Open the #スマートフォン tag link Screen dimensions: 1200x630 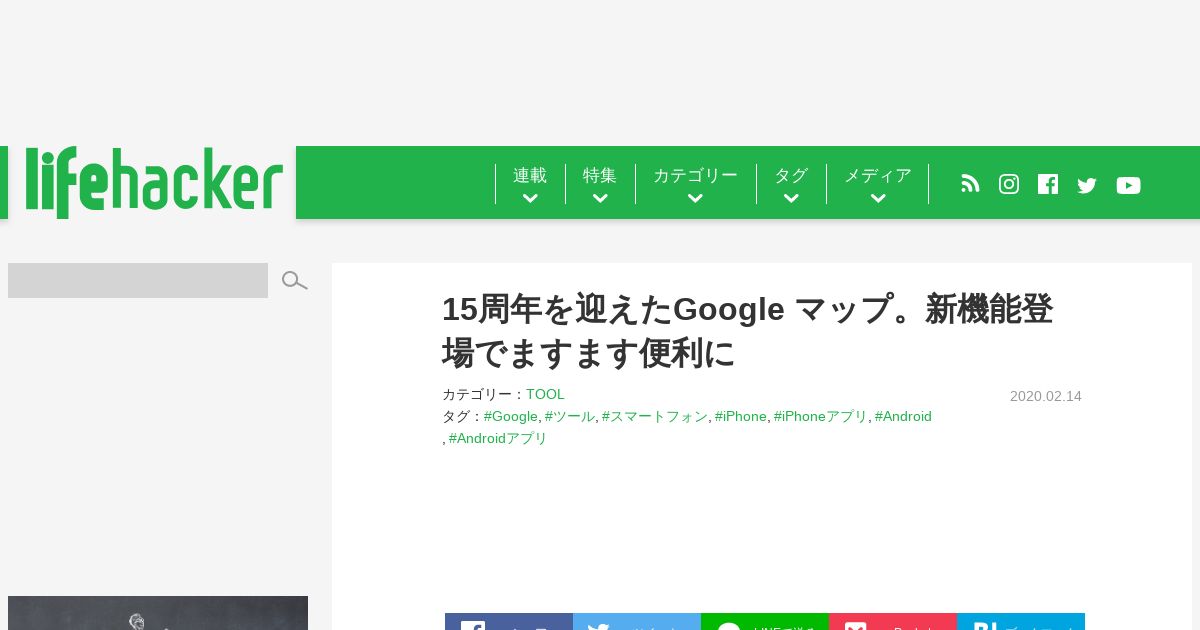coord(654,416)
